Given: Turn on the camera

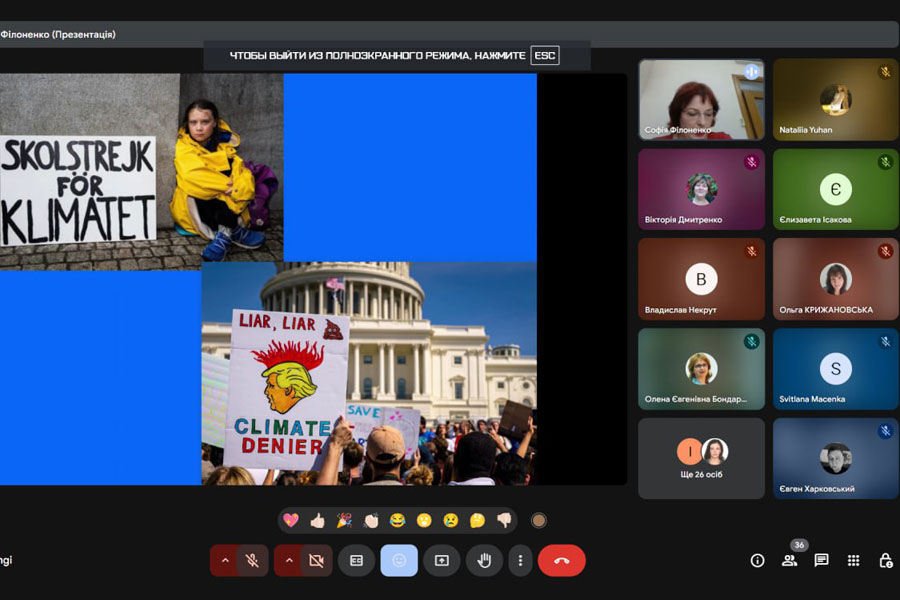Looking at the screenshot, I should 316,560.
